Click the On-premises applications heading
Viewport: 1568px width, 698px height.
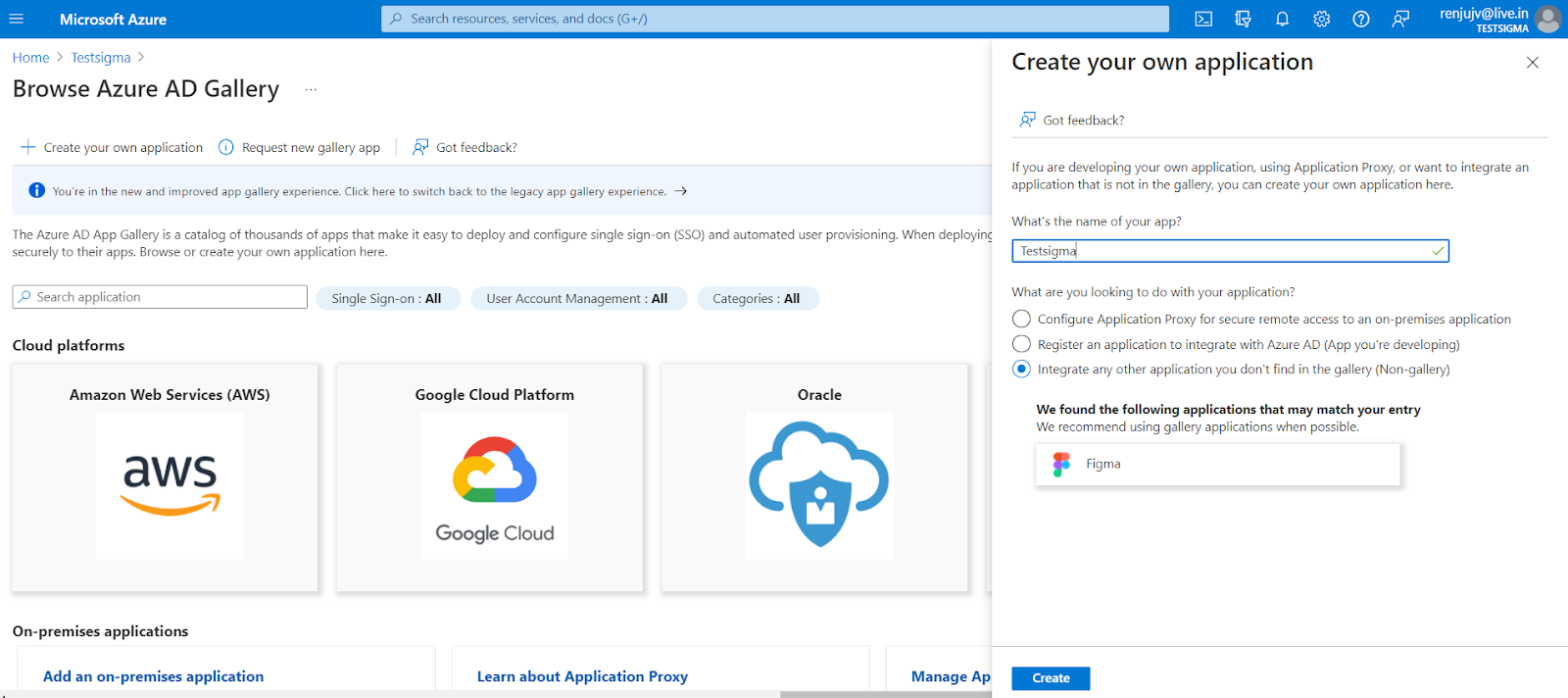pos(100,631)
